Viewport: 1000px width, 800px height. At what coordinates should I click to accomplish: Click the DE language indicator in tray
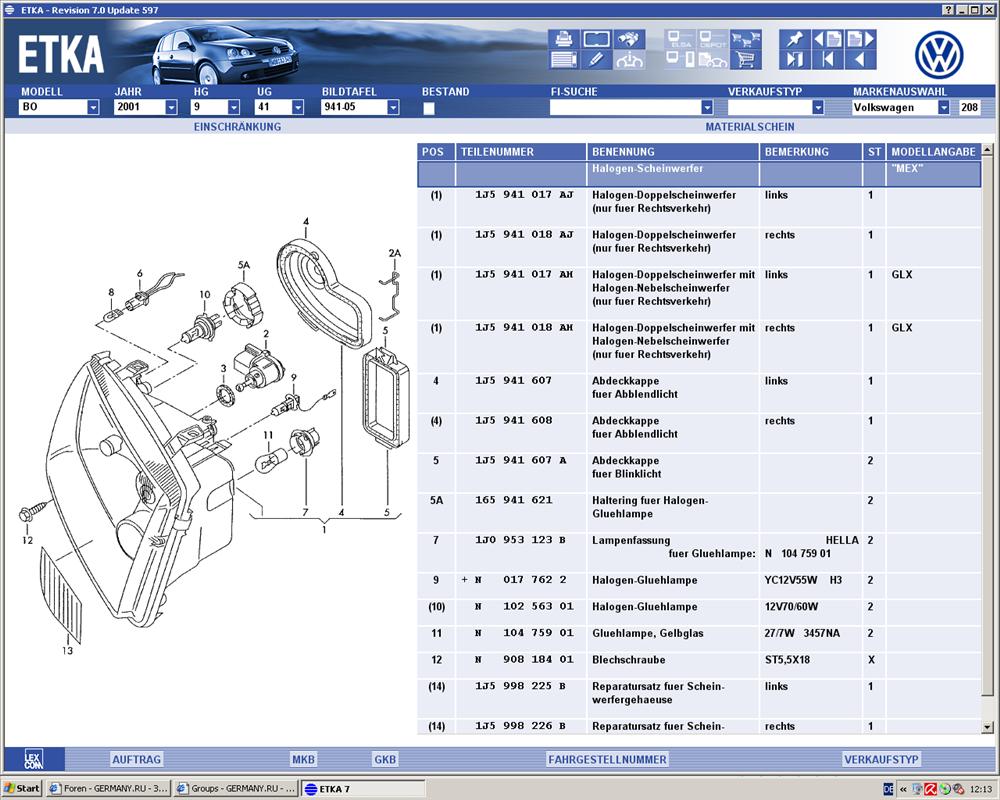[888, 789]
